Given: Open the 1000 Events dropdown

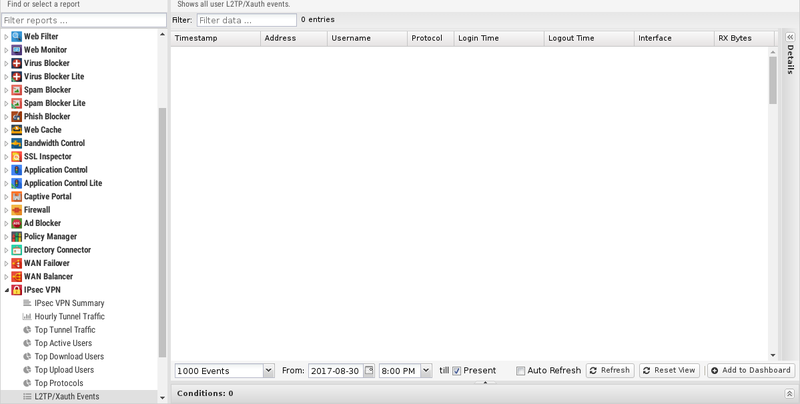Looking at the screenshot, I should click(268, 371).
